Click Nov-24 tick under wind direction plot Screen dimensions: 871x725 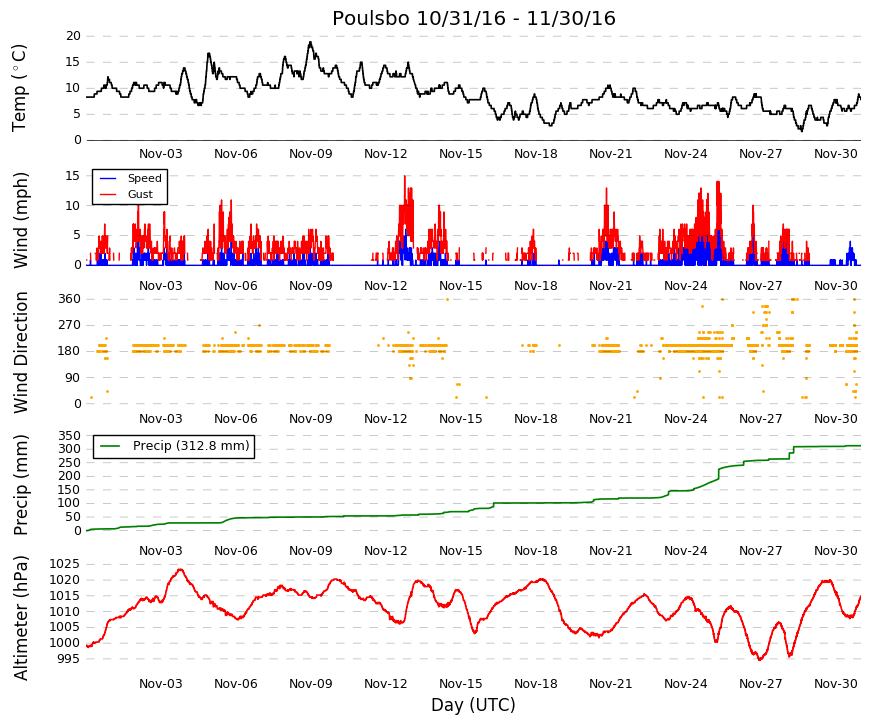(x=685, y=419)
